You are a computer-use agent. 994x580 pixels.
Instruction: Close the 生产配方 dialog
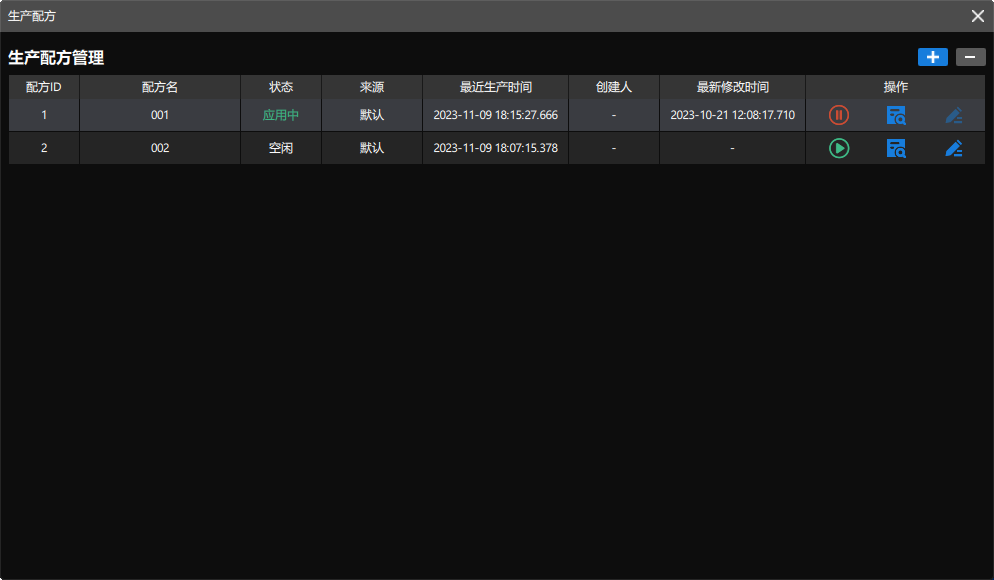[976, 16]
